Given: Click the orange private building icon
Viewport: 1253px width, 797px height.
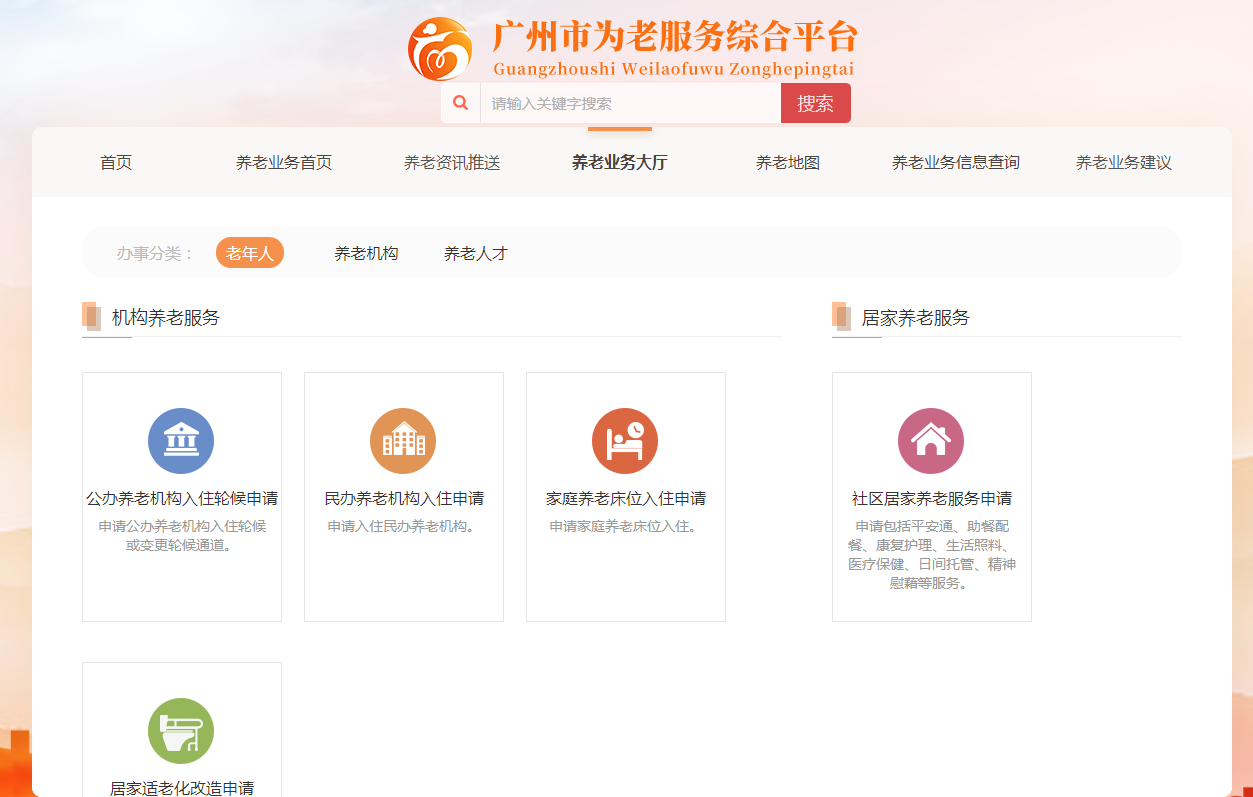Looking at the screenshot, I should pyautogui.click(x=403, y=441).
